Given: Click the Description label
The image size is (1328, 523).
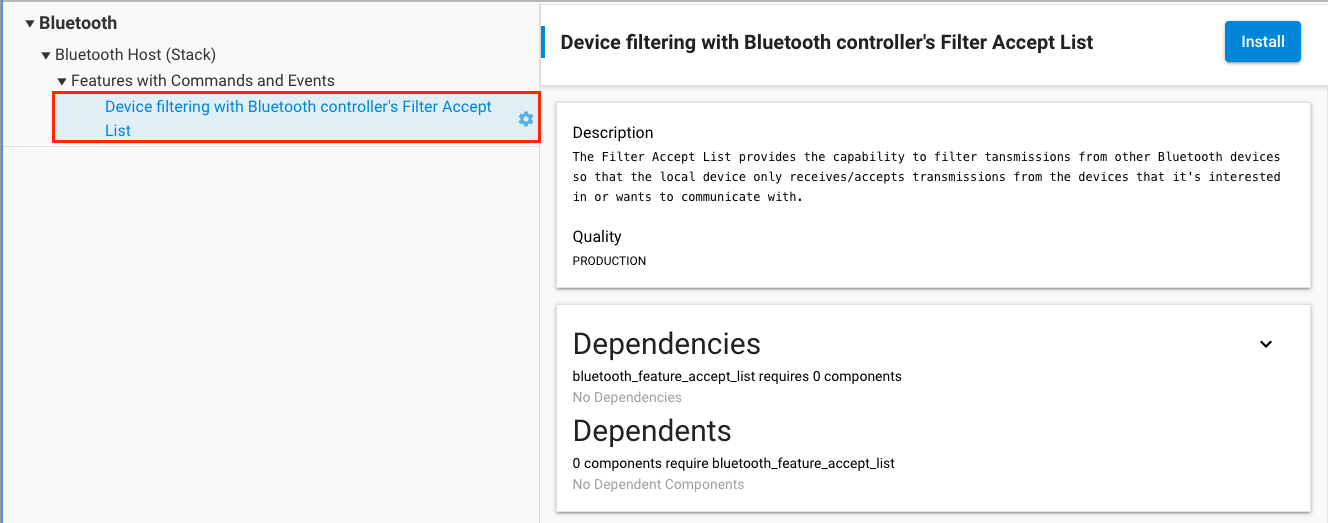Looking at the screenshot, I should click(x=613, y=133).
